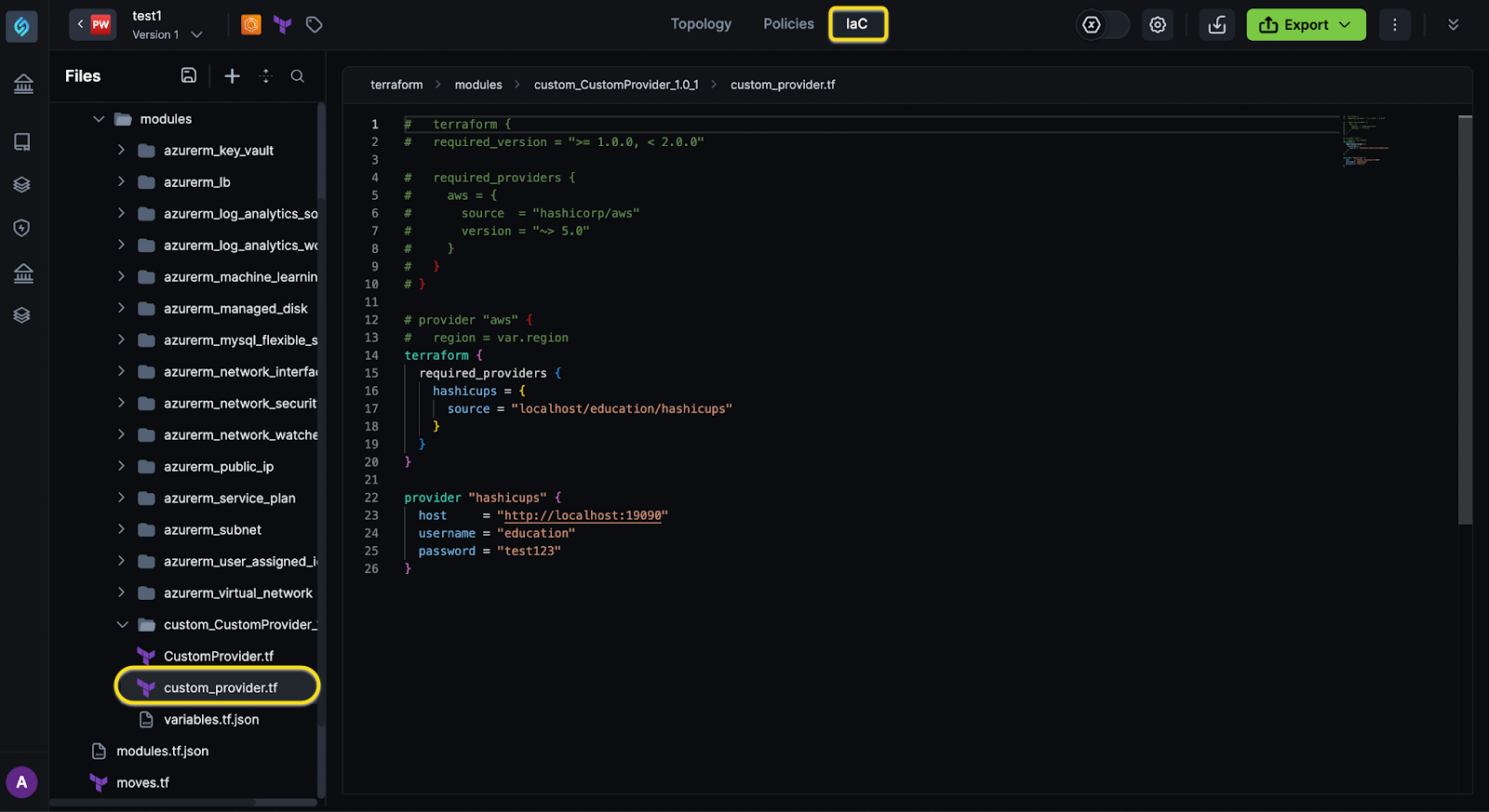Click the search icon in the Files panel
Screen dimensions: 1489x812
298,76
